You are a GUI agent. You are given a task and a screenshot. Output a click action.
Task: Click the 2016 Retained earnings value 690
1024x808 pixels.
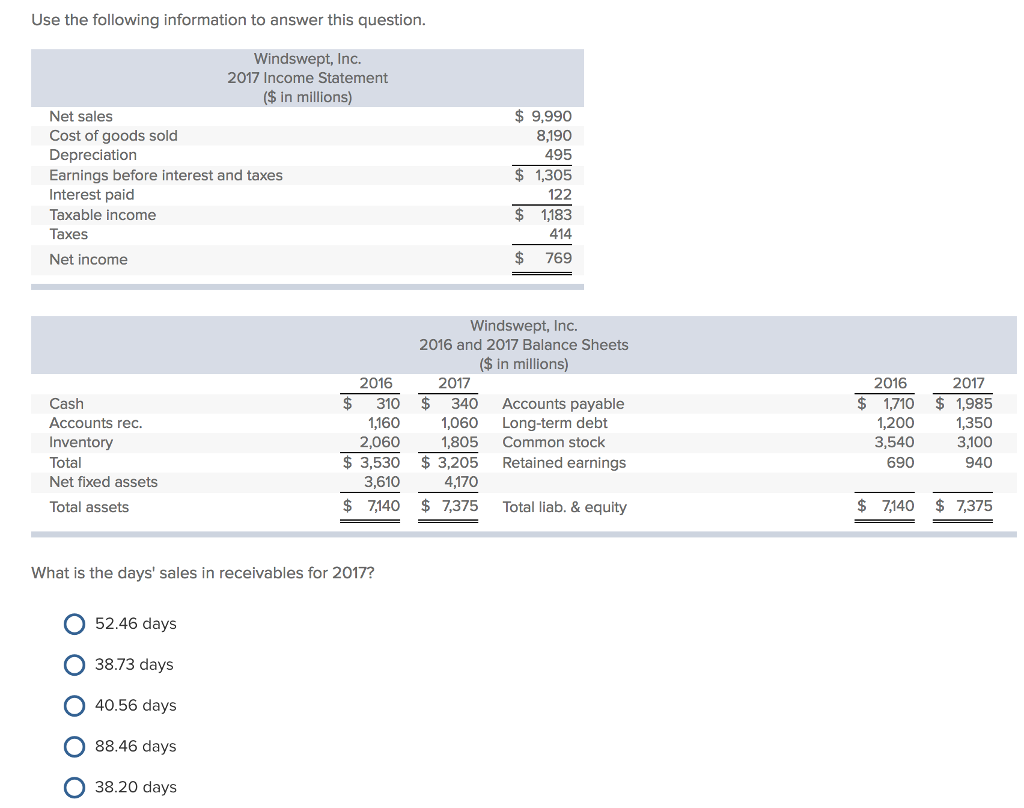[901, 462]
